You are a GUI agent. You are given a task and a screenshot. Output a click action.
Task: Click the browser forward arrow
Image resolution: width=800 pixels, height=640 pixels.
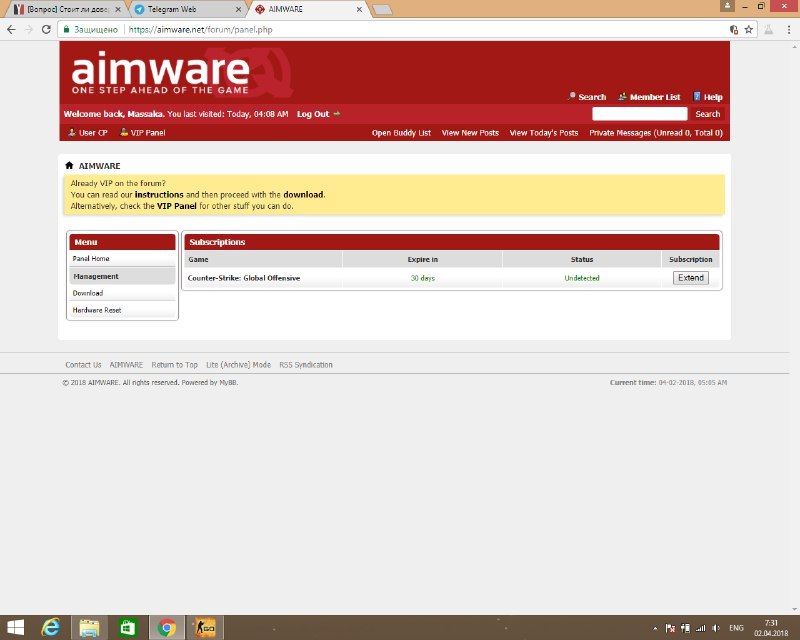pos(29,30)
